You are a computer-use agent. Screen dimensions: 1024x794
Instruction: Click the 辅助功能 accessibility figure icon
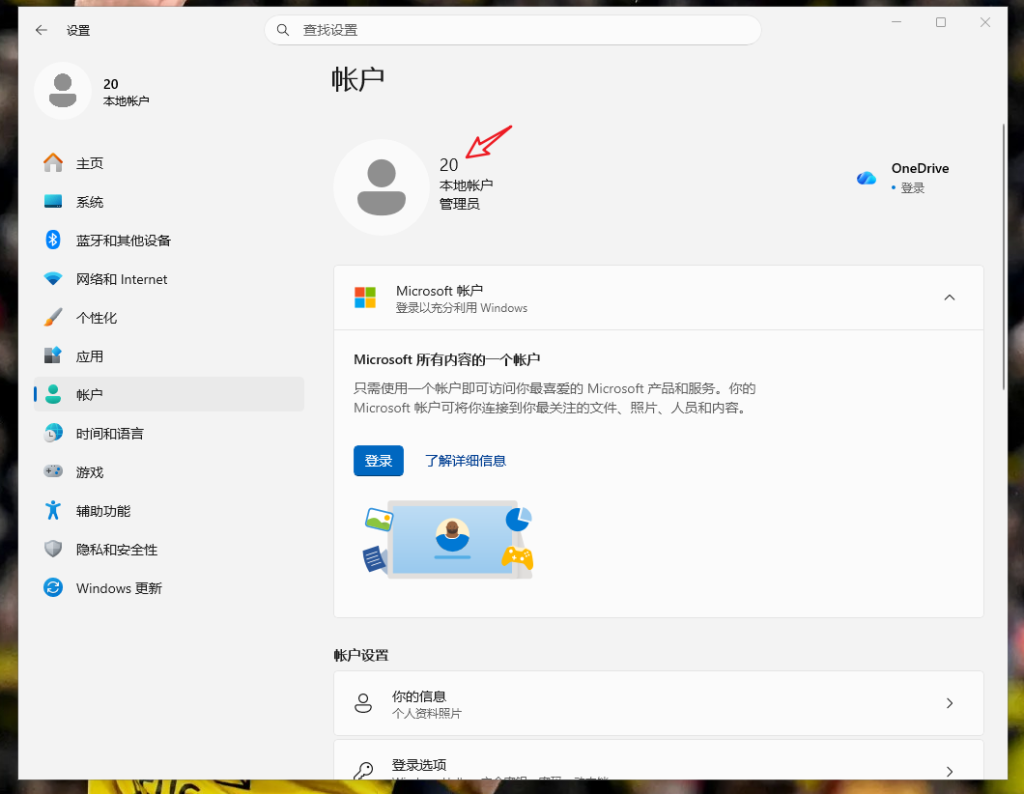pos(53,511)
